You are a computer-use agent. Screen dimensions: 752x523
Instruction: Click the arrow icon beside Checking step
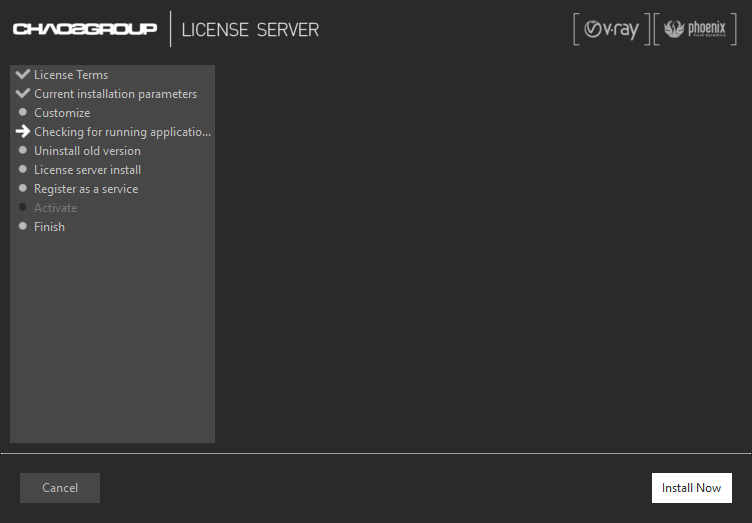(x=23, y=131)
